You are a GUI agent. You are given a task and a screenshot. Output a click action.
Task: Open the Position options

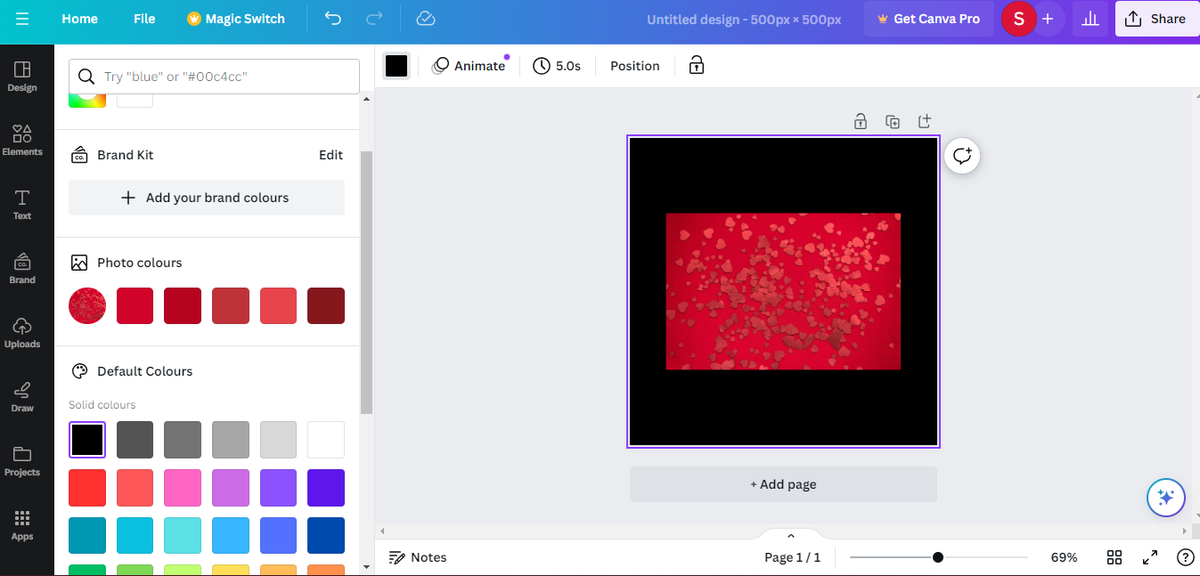click(634, 65)
